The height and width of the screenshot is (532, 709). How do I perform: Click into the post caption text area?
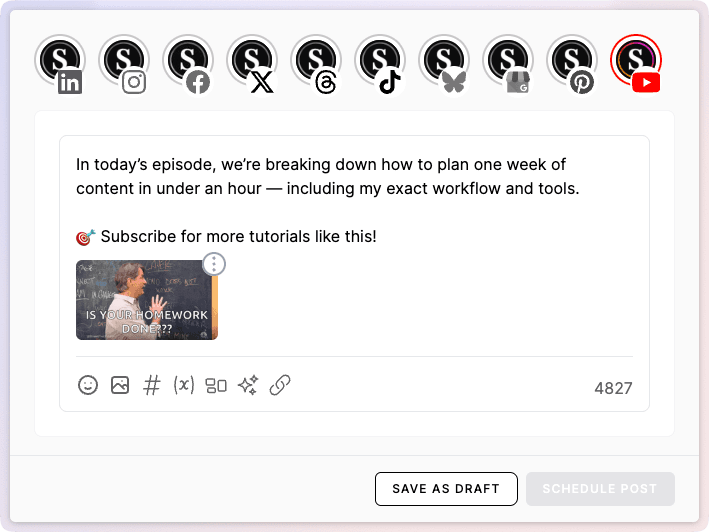click(354, 201)
